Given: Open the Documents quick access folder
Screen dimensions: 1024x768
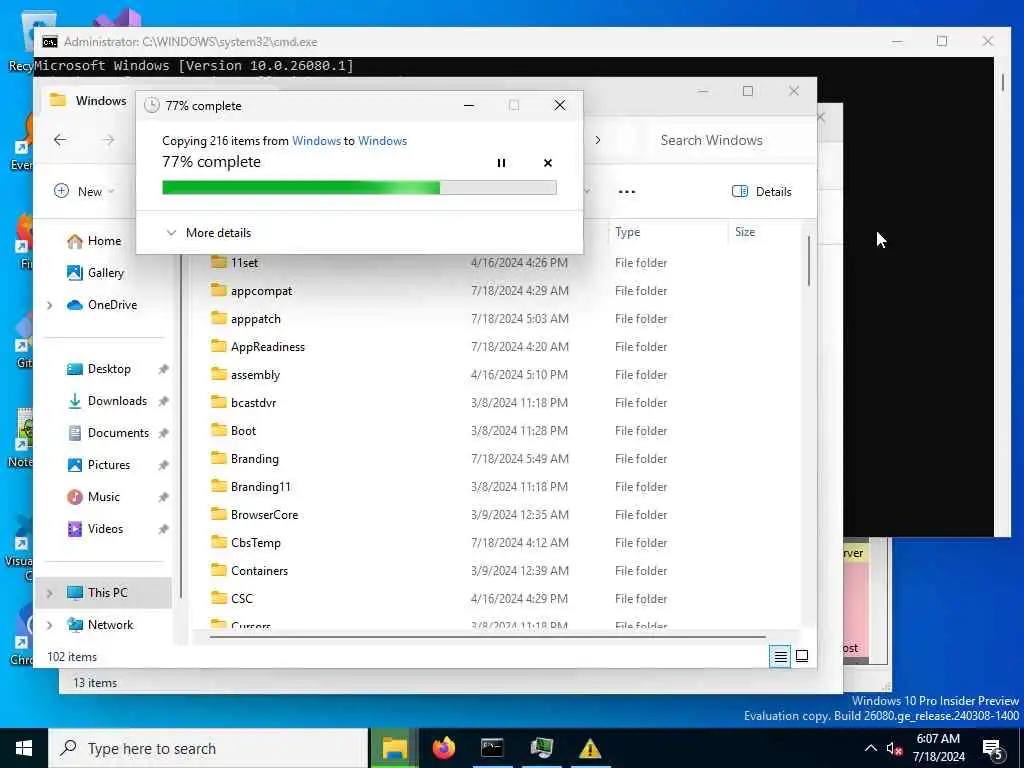Looking at the screenshot, I should coord(109,433).
